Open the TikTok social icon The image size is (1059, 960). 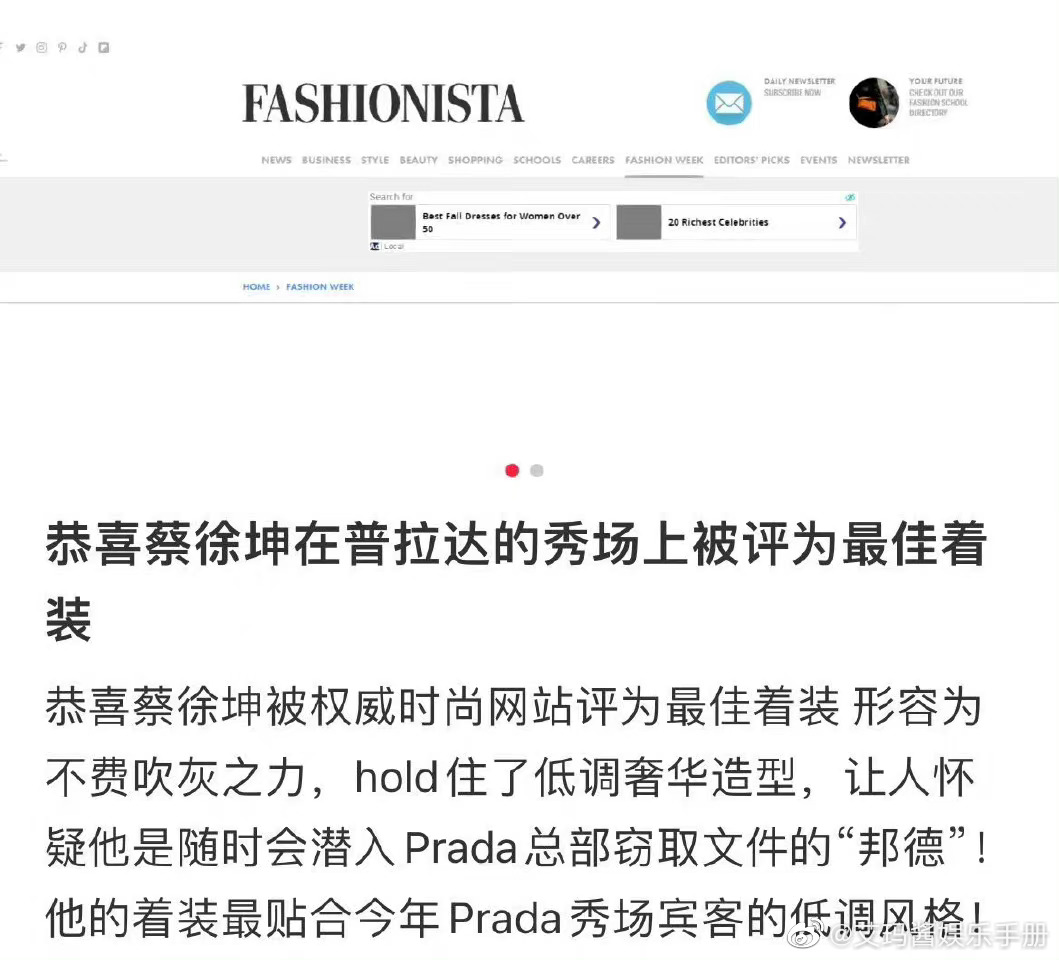click(x=82, y=47)
